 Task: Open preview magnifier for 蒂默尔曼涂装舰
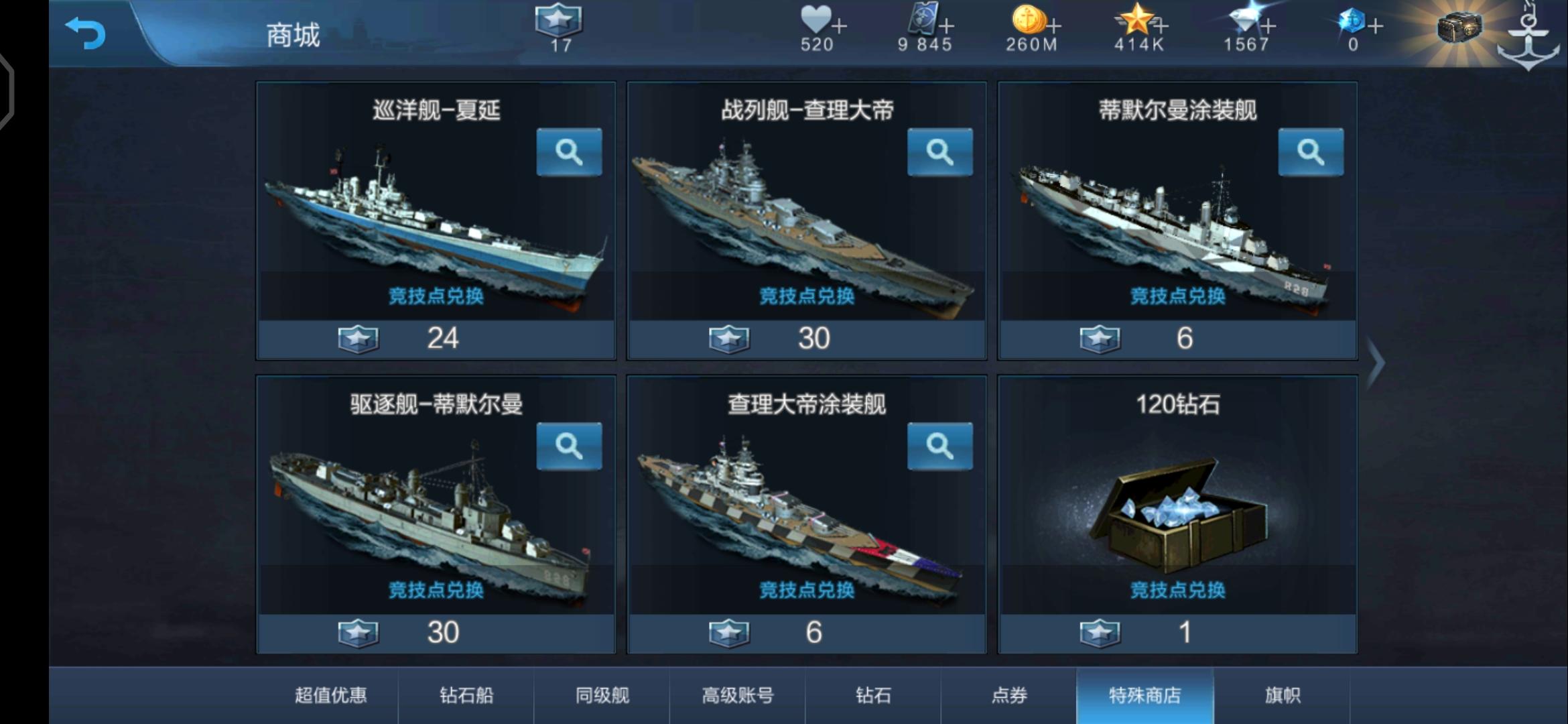(x=1311, y=152)
